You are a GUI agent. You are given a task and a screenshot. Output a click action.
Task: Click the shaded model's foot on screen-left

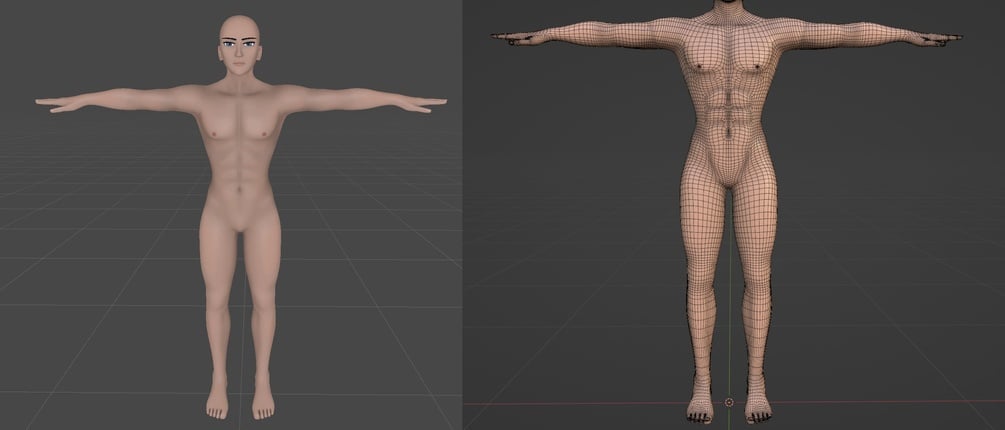click(217, 402)
